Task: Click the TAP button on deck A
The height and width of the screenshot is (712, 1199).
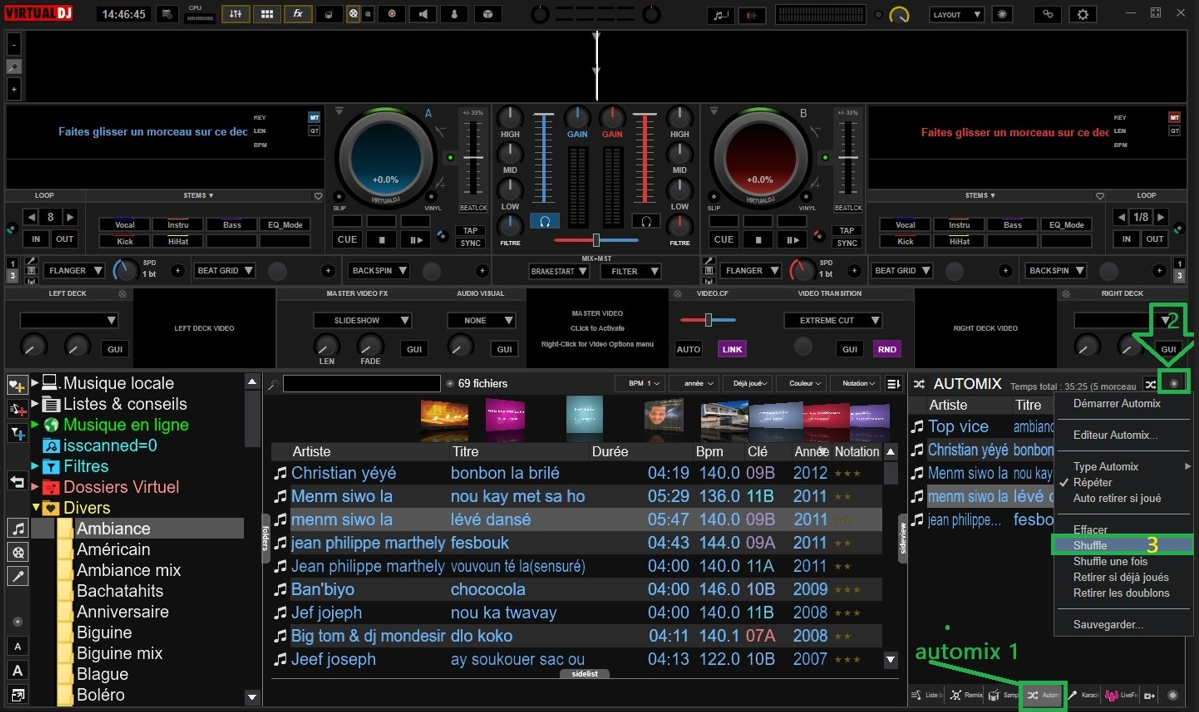Action: click(470, 230)
